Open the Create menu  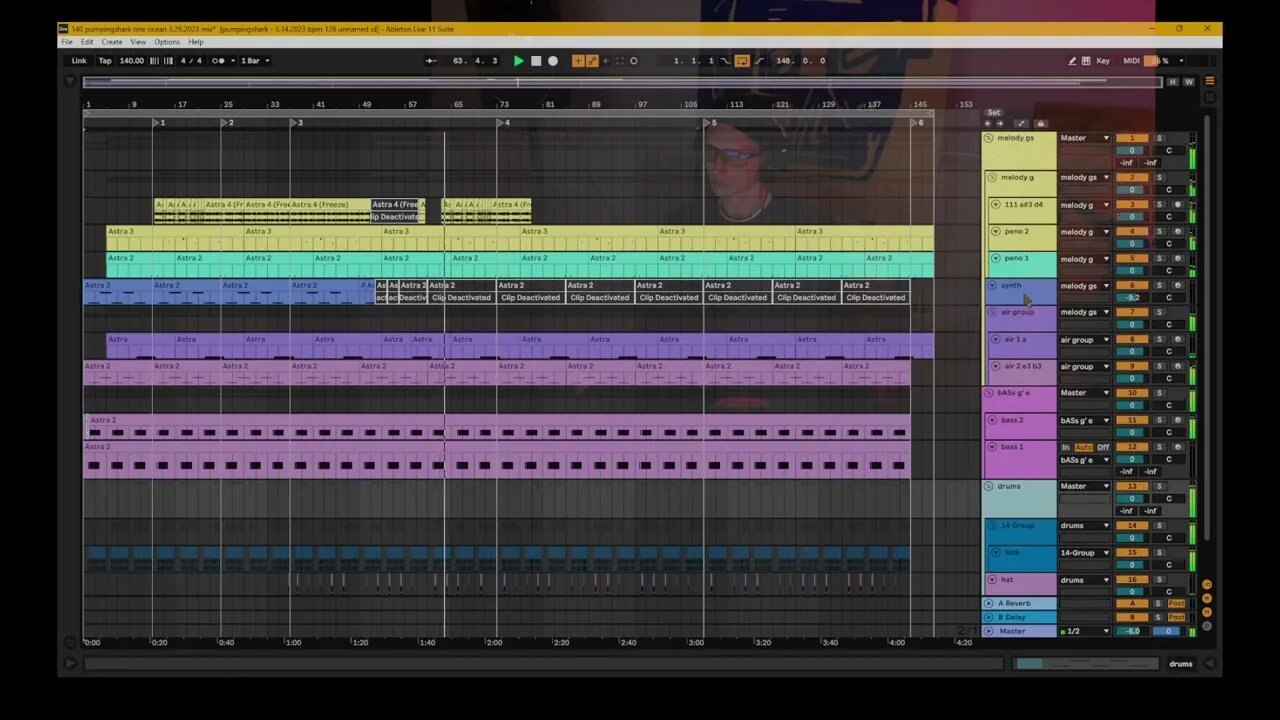tap(112, 42)
